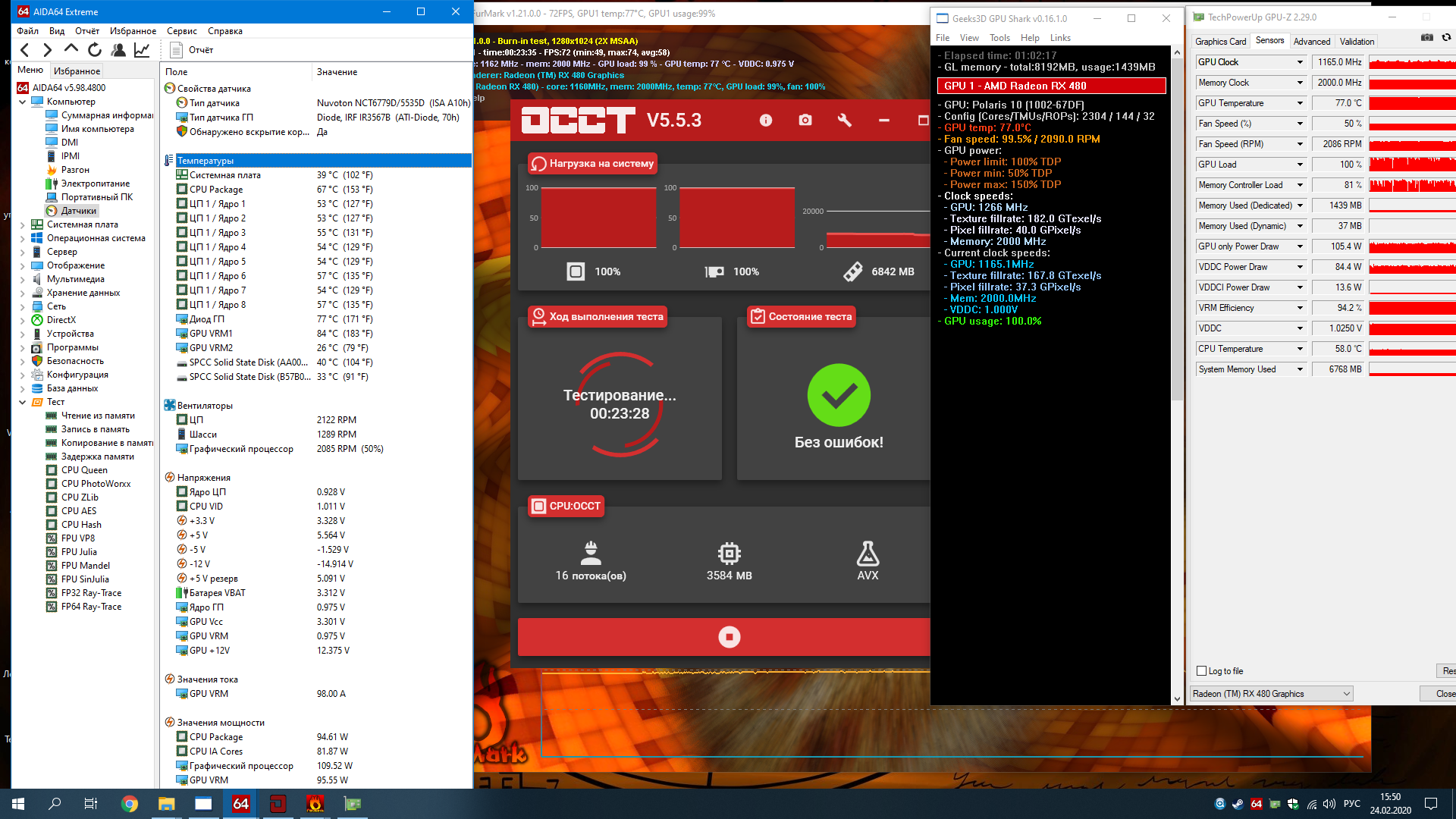1456x819 pixels.
Task: Open the OCCT settings wrench icon
Action: click(x=845, y=121)
